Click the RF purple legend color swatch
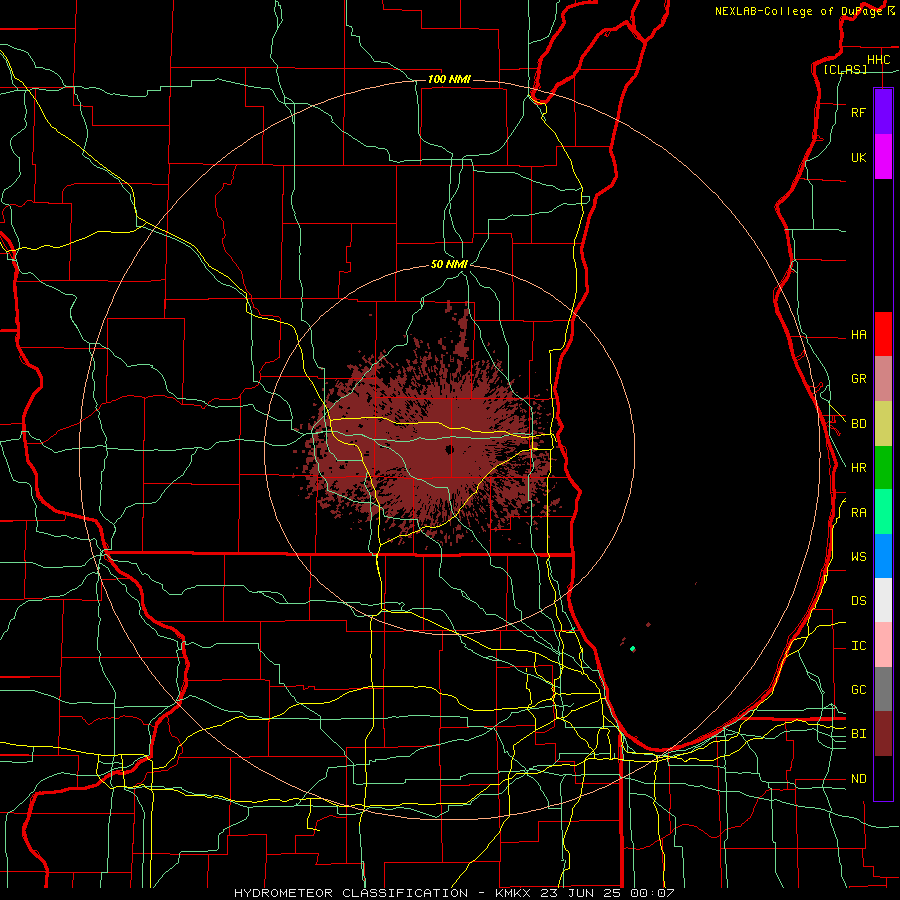Screen dimensions: 900x900 pos(883,112)
